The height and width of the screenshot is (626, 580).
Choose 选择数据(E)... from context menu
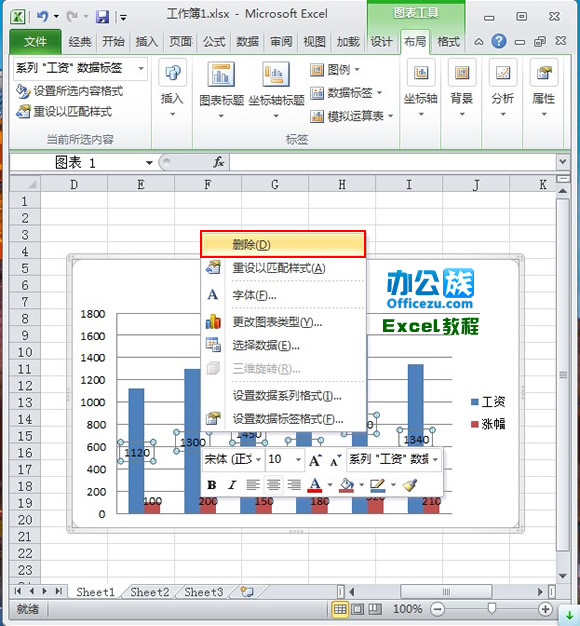pos(283,345)
